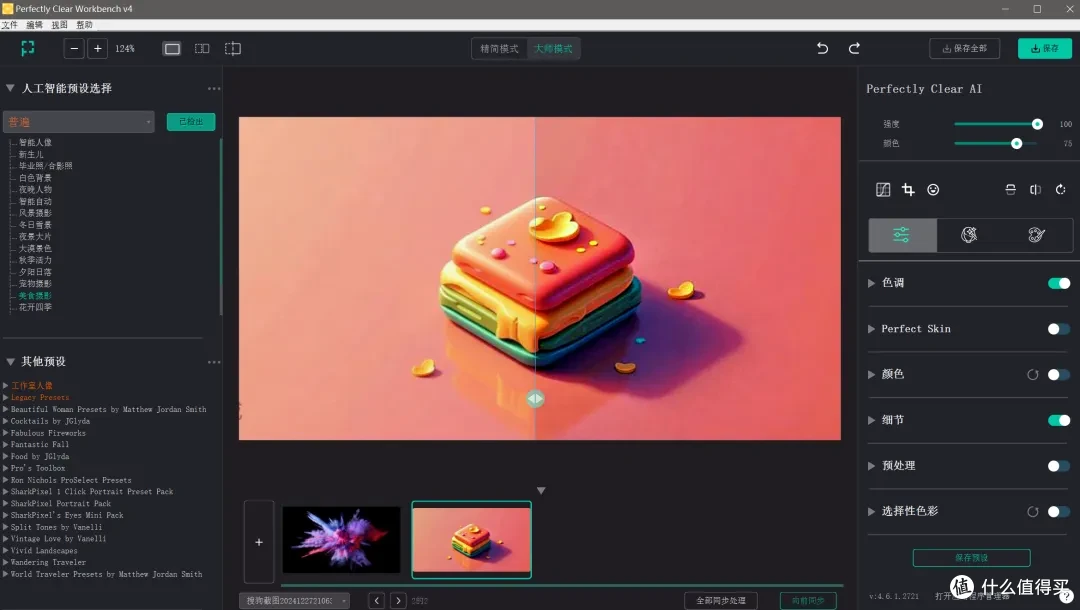Image resolution: width=1080 pixels, height=610 pixels.
Task: Click the 全部同步处理 button
Action: [720, 600]
